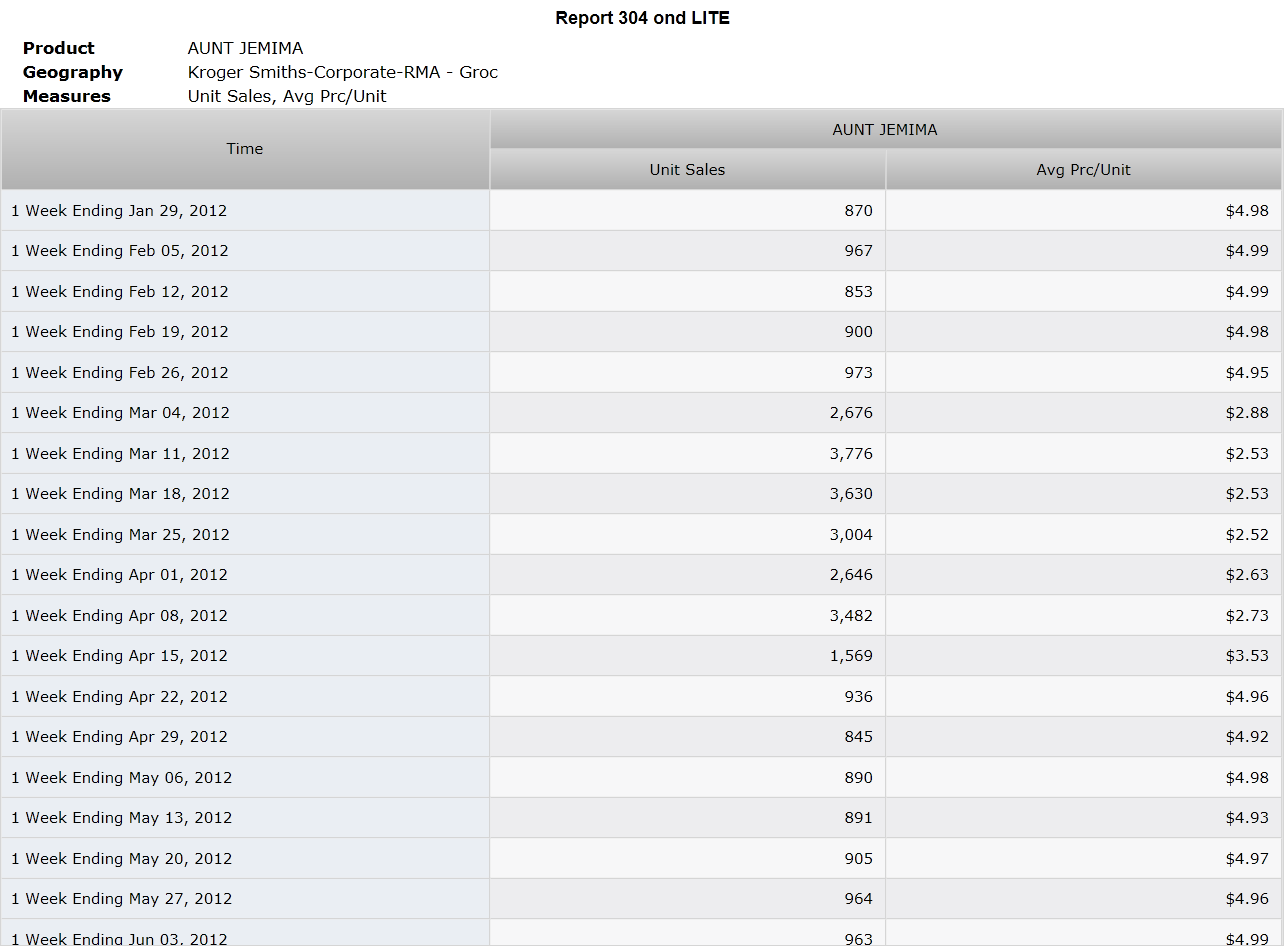Click the unit sales value 905
The width and height of the screenshot is (1284, 946).
pos(858,859)
